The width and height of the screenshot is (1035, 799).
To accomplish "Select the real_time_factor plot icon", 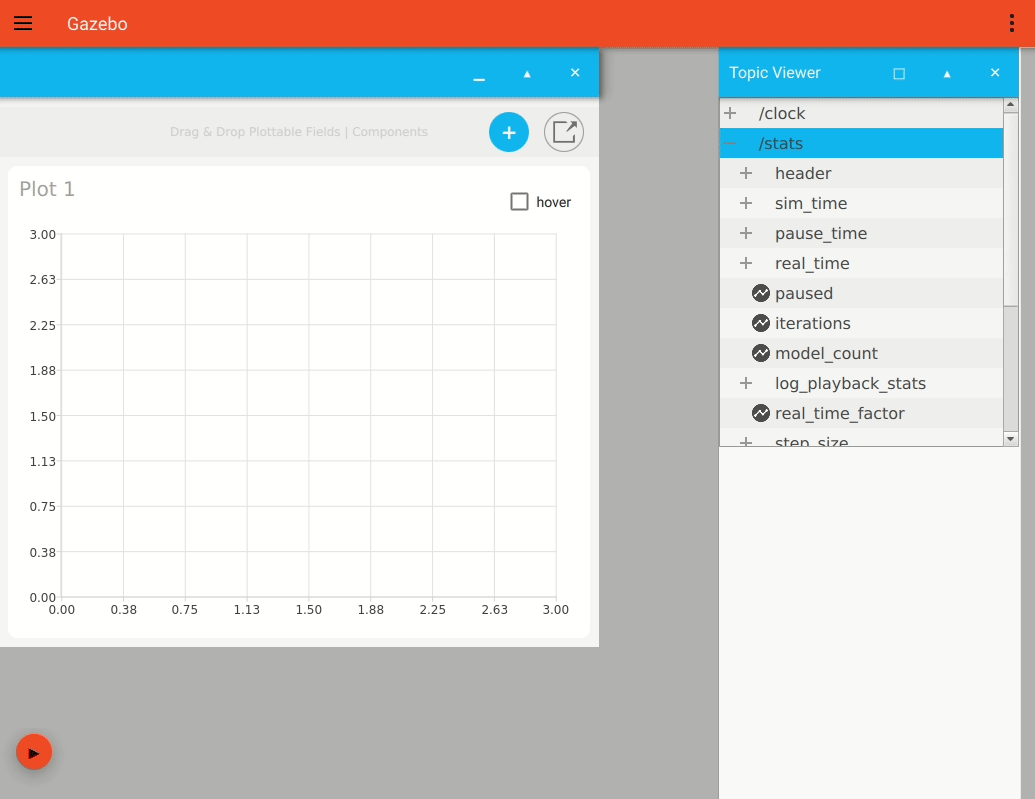I will [761, 413].
